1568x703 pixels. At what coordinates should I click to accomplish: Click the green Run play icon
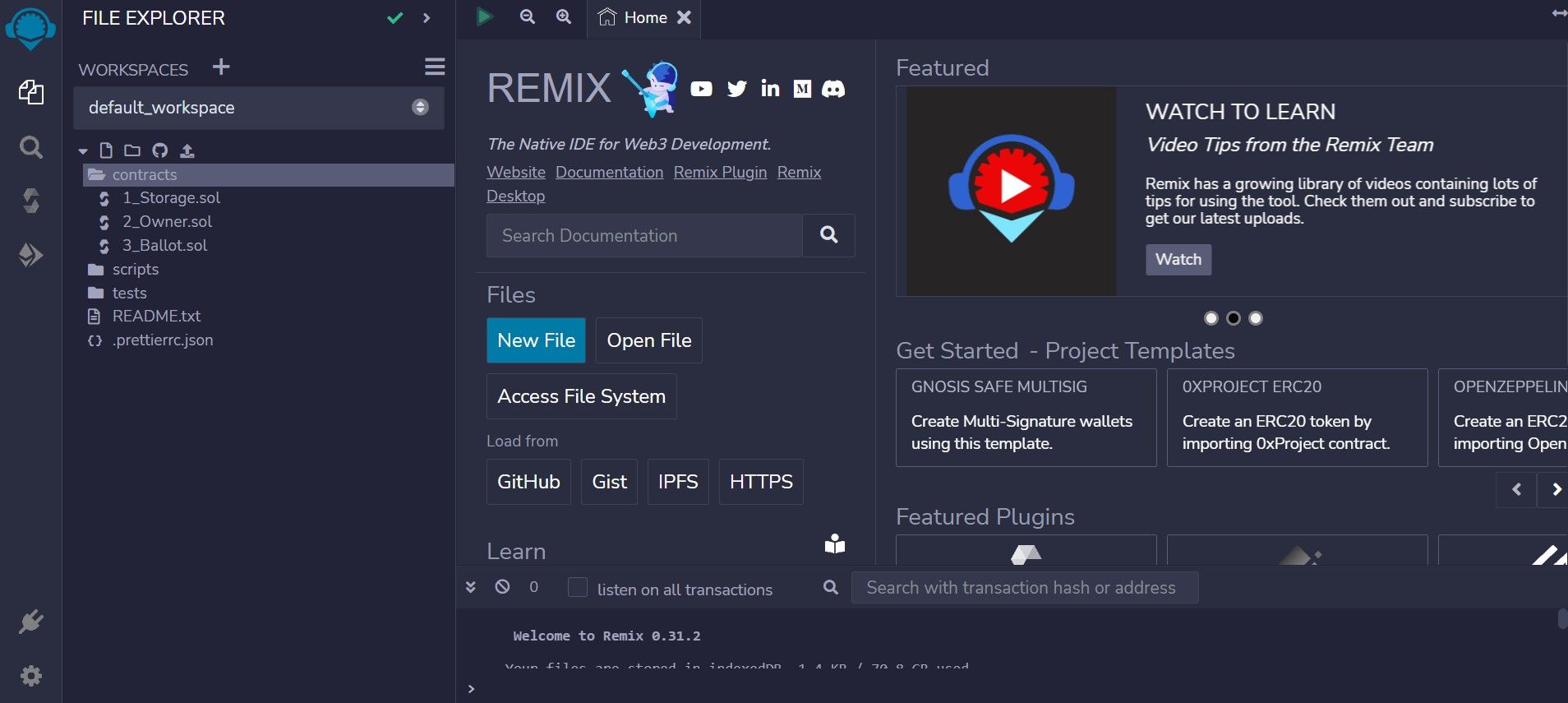tap(485, 16)
